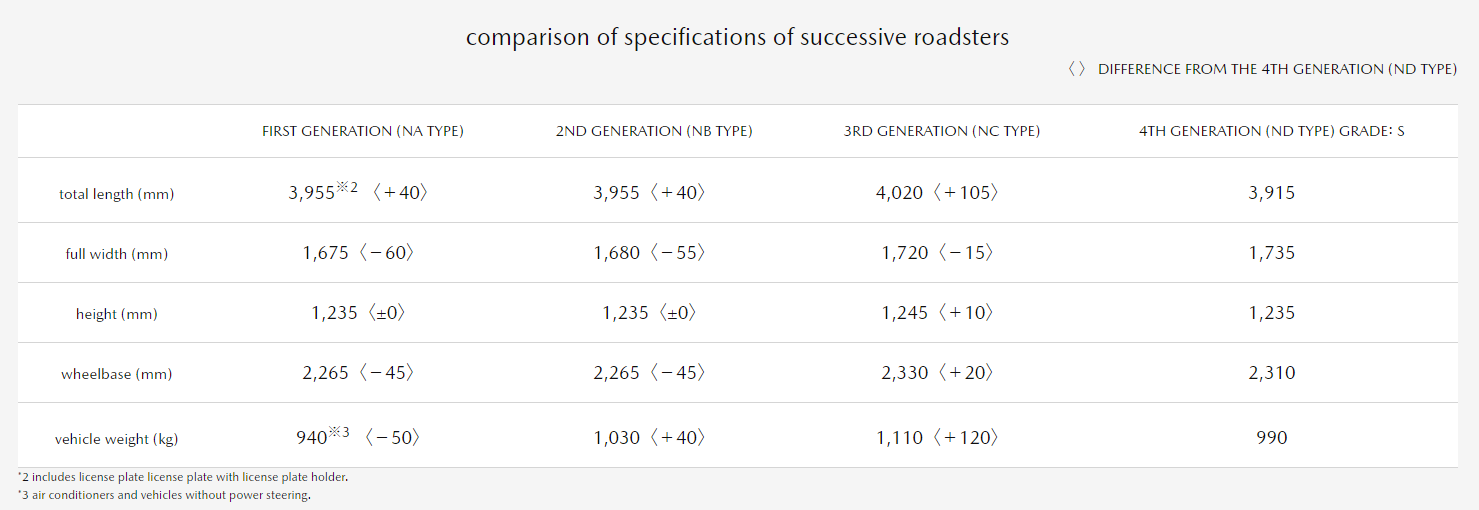Screen dimensions: 1479x510
Task: Select the 4th Generation (ND Type) Grade S header
Action: point(1271,131)
